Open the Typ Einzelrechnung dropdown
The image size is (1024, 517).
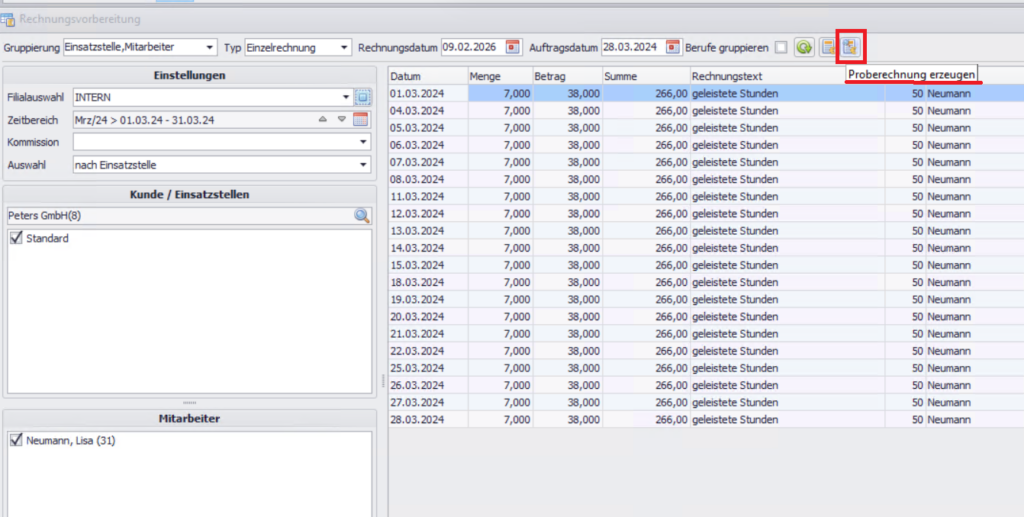tap(344, 47)
